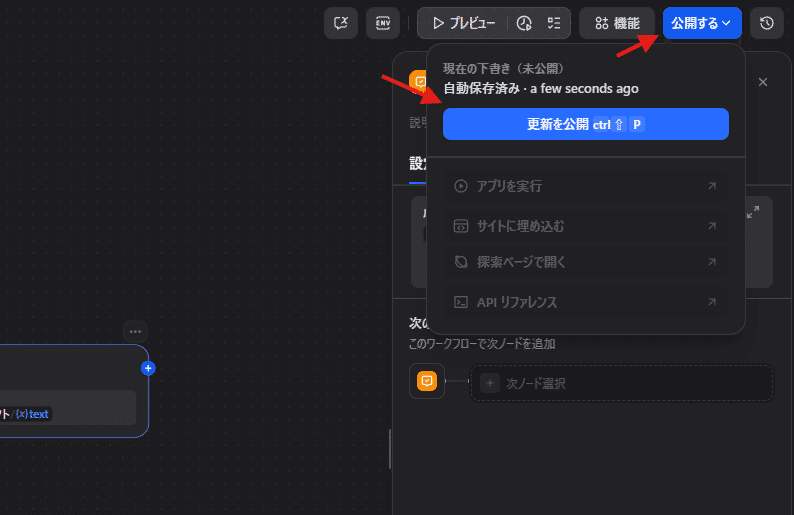Expand the panel with the expand arrows icon
Image resolution: width=794 pixels, height=515 pixels.
click(x=753, y=212)
